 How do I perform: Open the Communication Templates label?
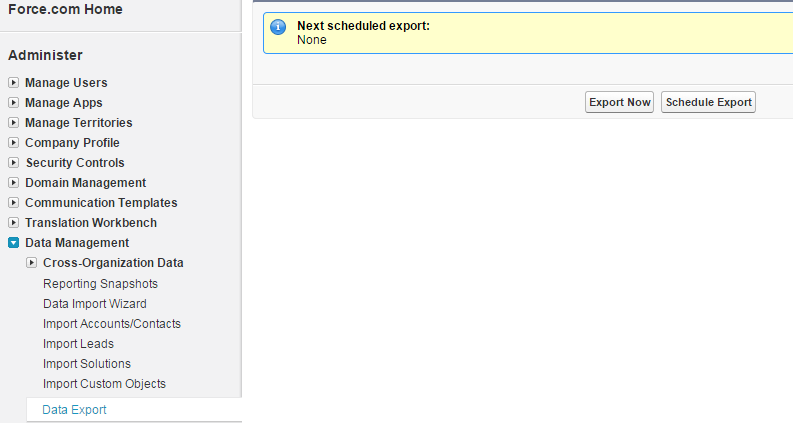[101, 202]
